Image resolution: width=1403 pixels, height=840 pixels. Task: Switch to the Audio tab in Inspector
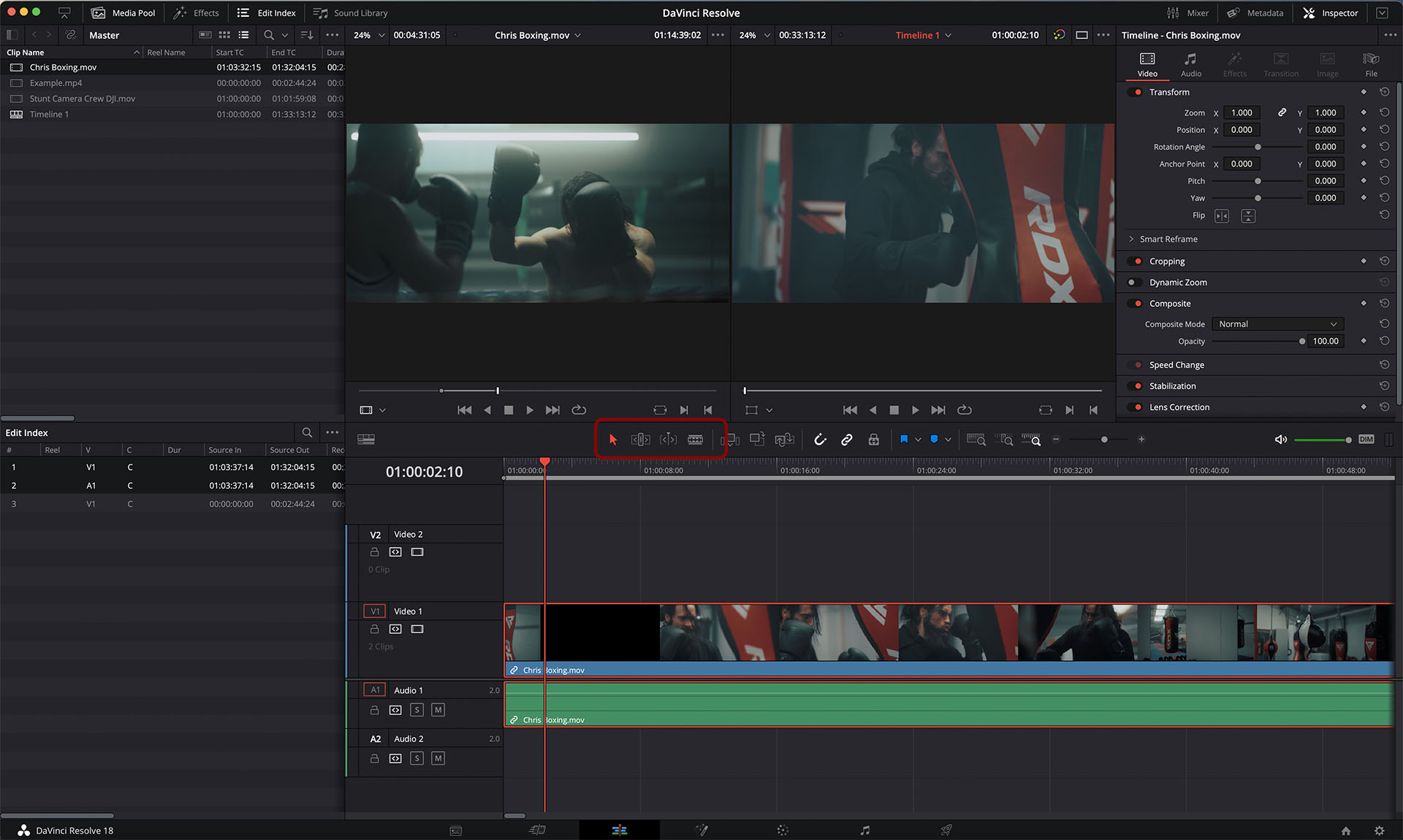[x=1190, y=64]
